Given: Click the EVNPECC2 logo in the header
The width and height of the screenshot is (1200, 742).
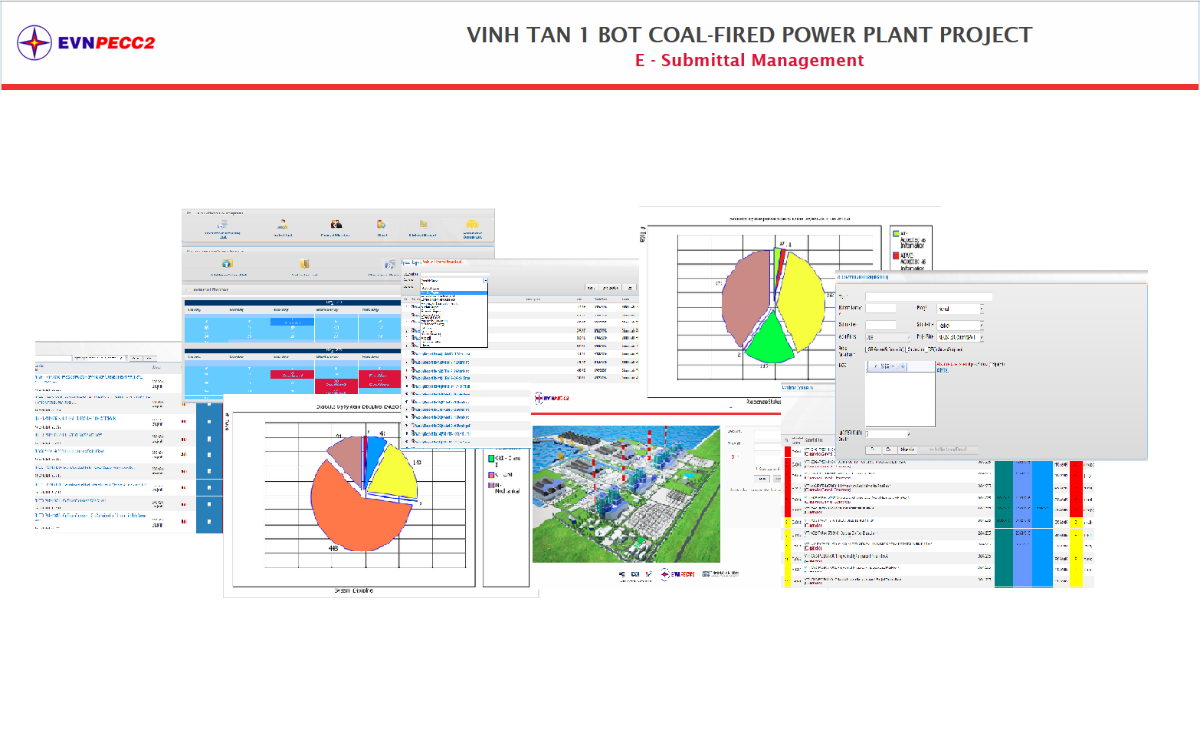Looking at the screenshot, I should point(86,42).
